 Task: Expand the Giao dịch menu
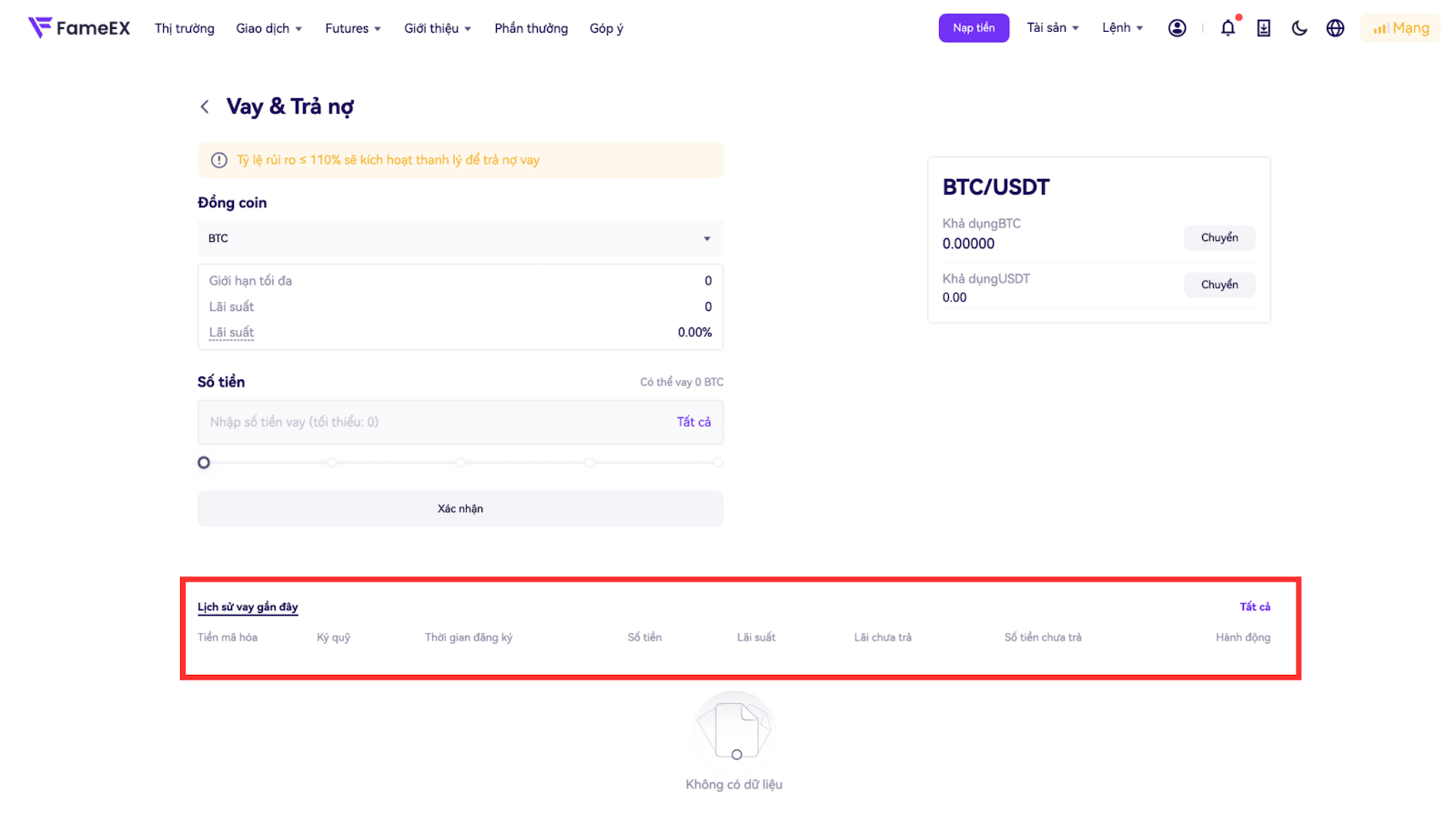[268, 28]
